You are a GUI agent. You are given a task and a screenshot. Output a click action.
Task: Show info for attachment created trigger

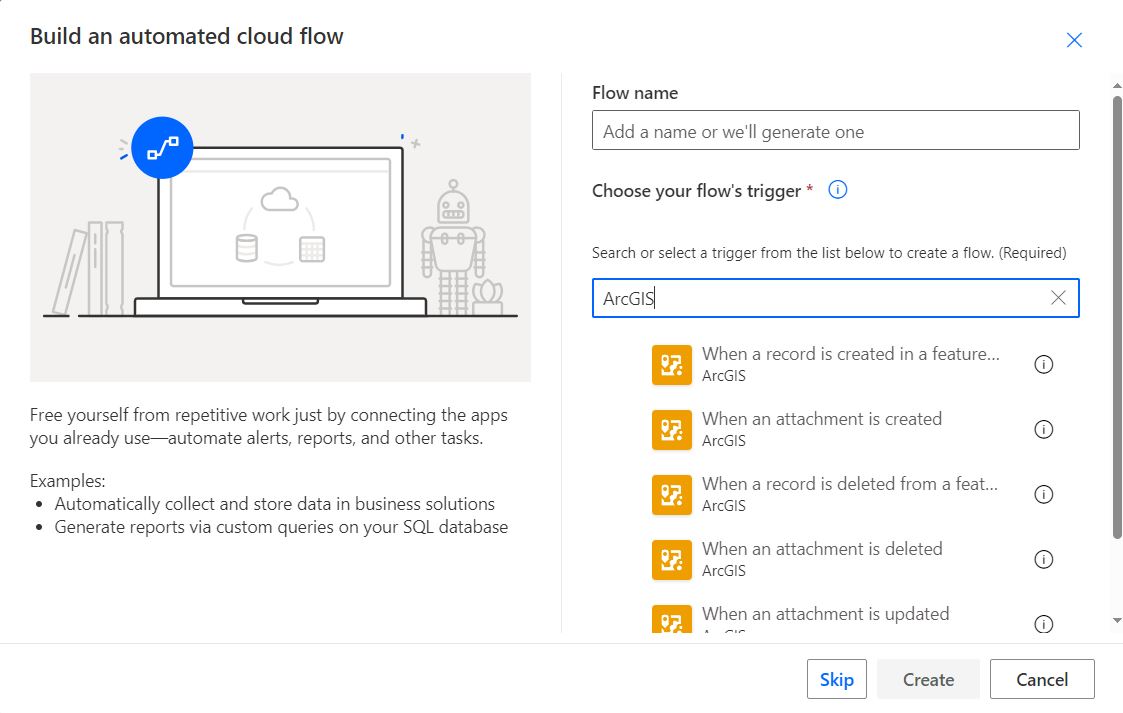click(1044, 430)
